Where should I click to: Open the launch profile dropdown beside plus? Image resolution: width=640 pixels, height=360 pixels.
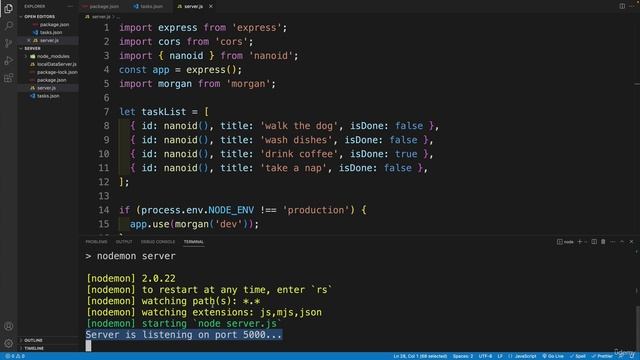click(x=586, y=242)
